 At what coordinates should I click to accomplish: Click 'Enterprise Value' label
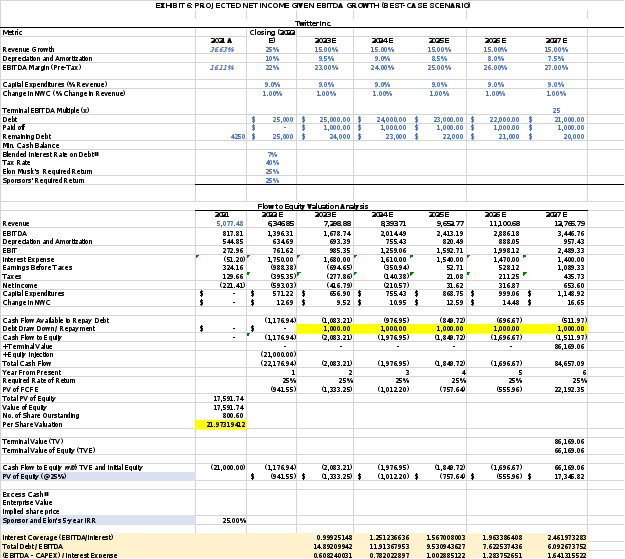(27, 503)
